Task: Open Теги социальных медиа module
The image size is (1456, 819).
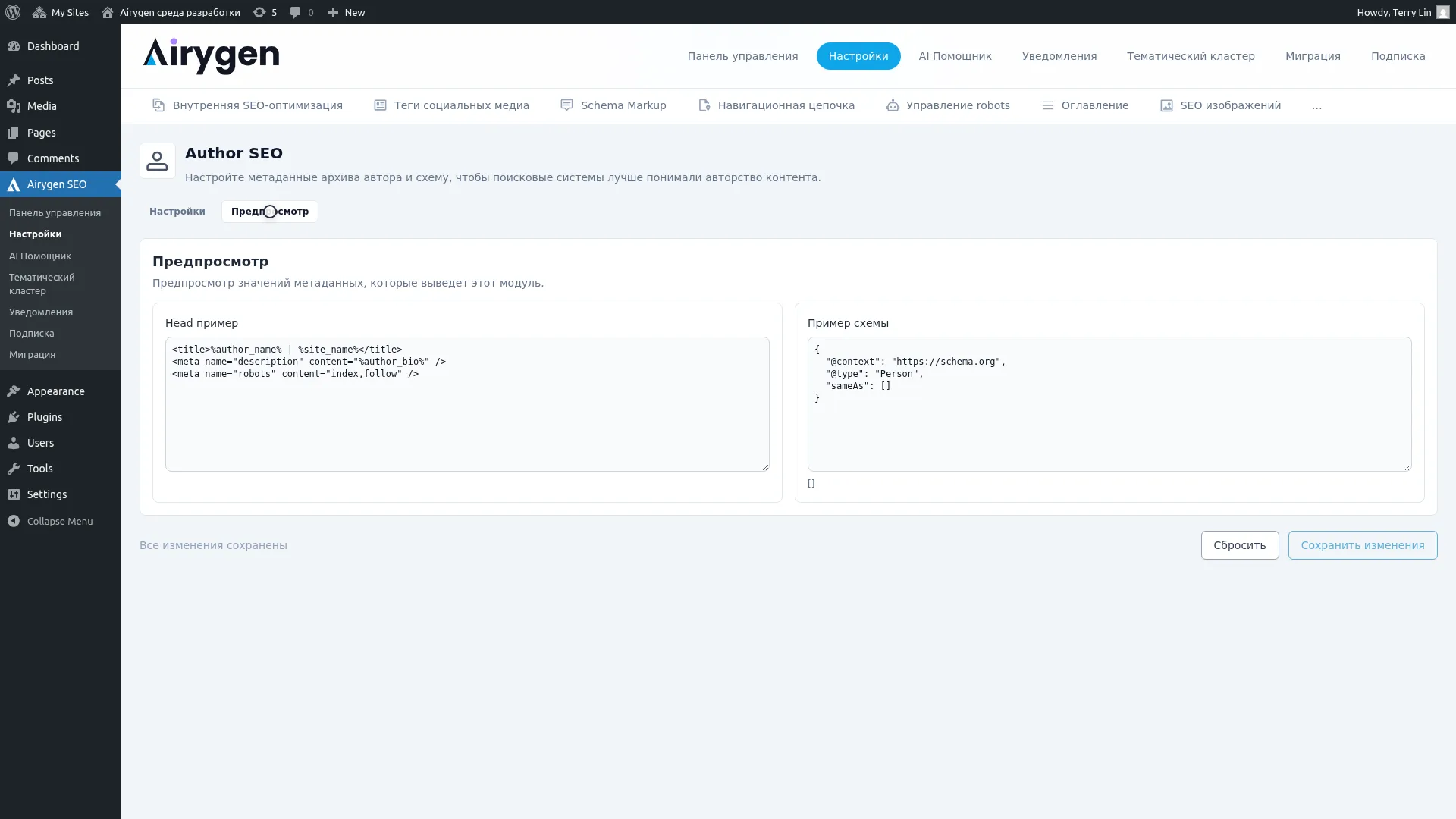Action: pos(451,105)
